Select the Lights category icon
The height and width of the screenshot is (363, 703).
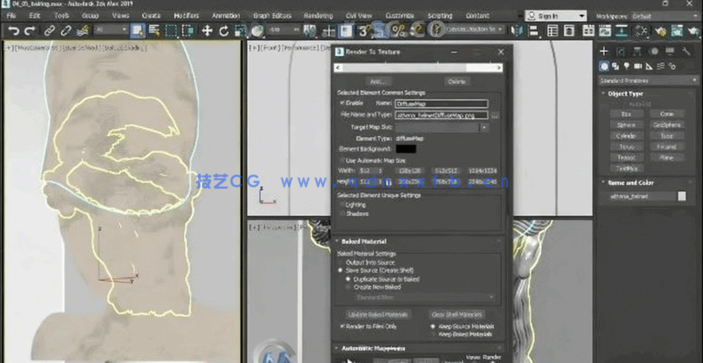626,66
